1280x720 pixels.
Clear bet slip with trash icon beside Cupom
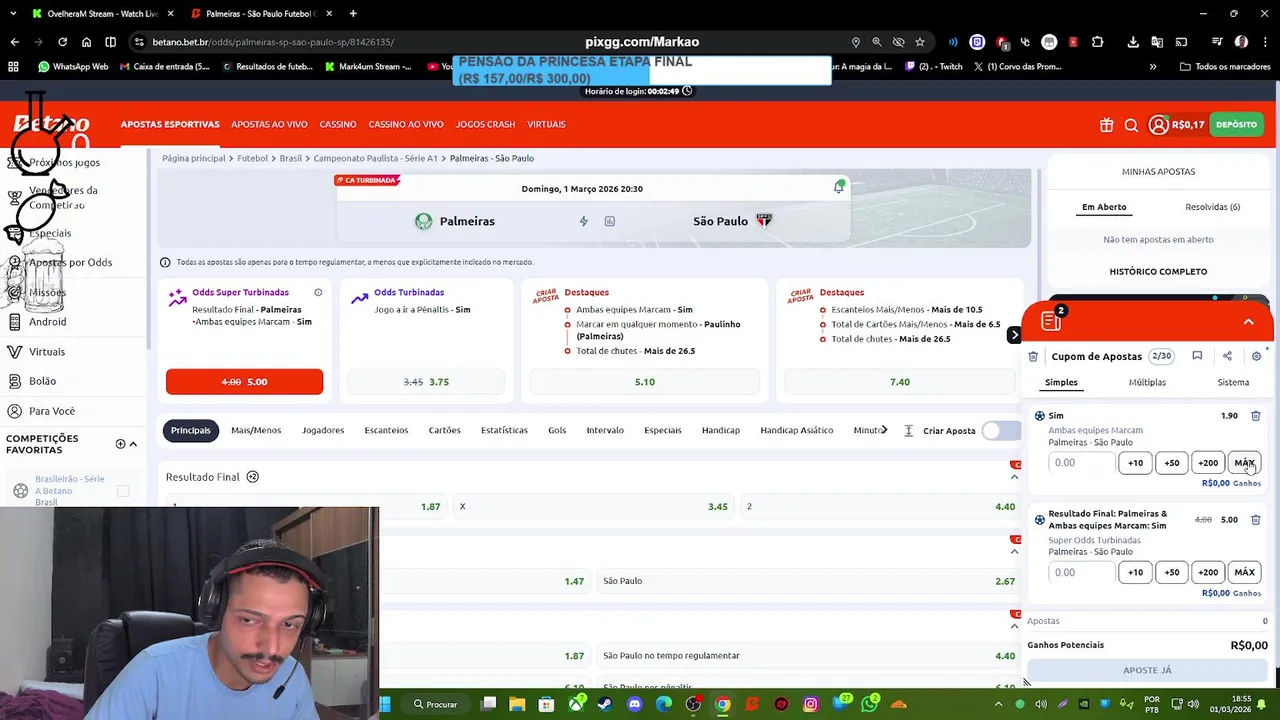click(1033, 356)
